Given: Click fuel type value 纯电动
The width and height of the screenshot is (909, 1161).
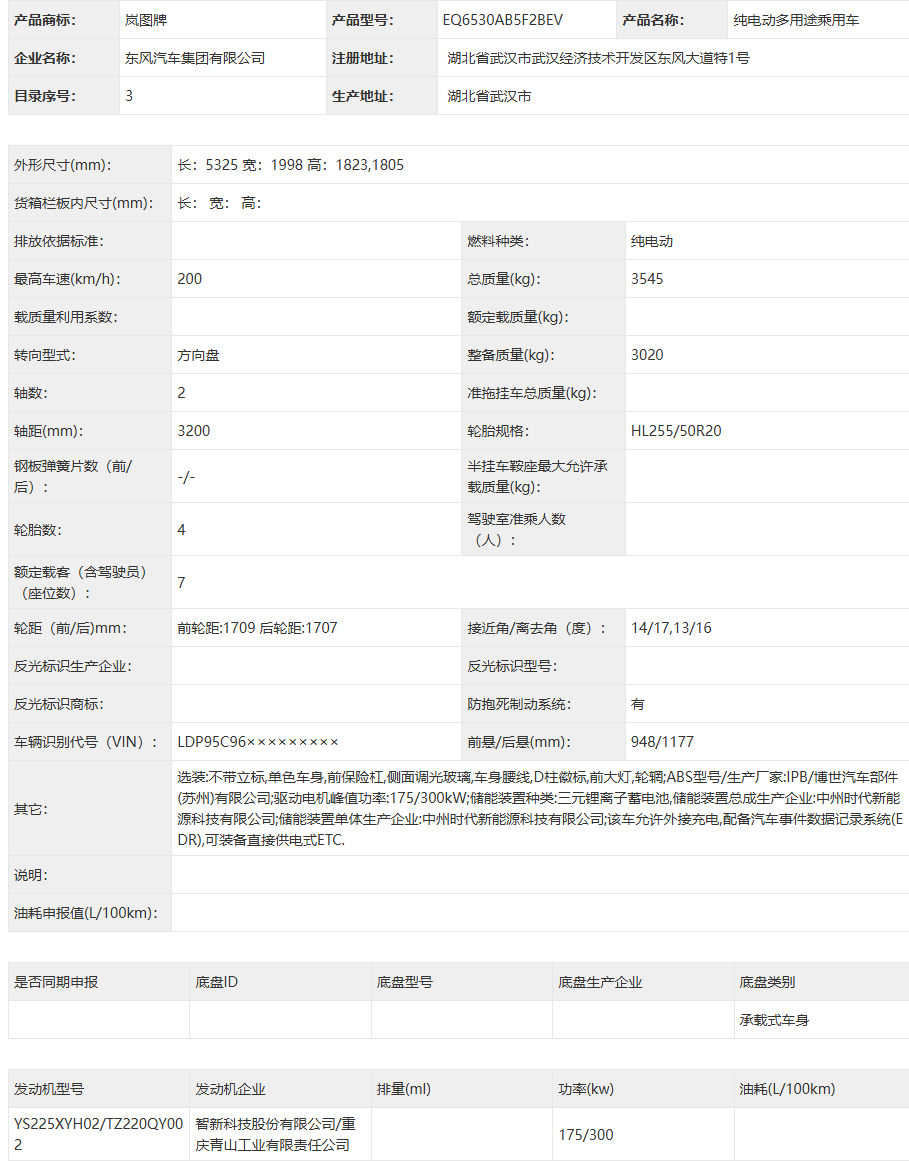Looking at the screenshot, I should [651, 241].
